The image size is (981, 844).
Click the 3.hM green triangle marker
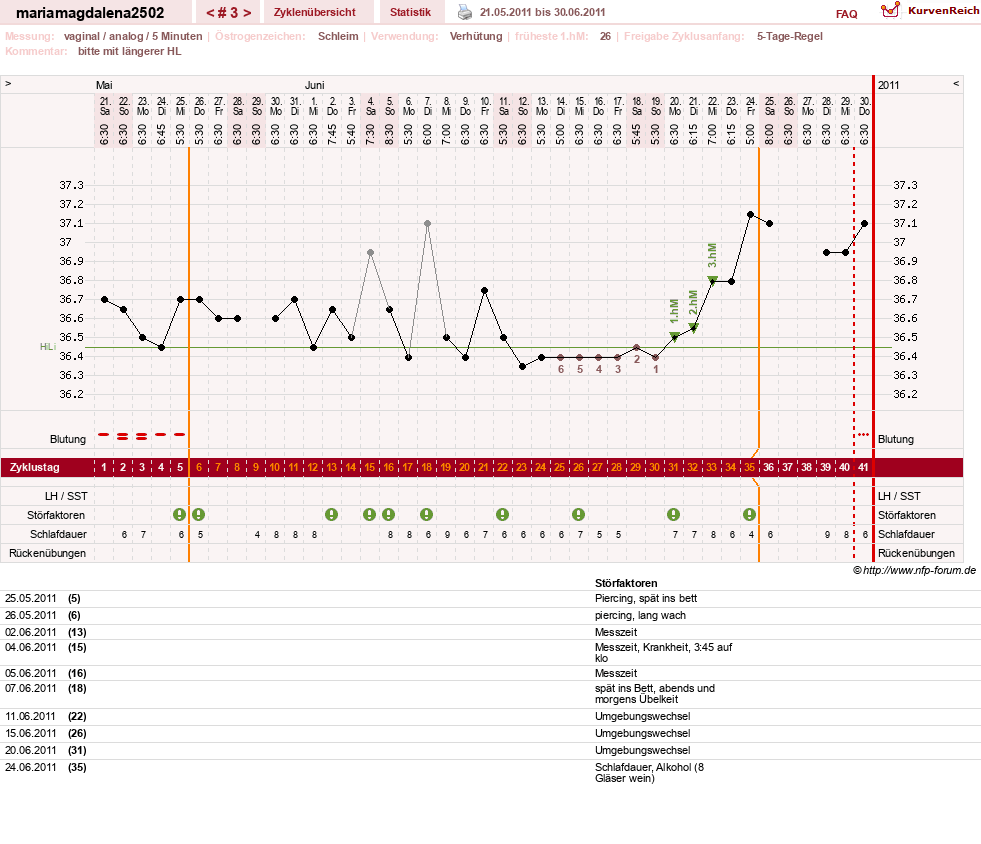tap(712, 280)
